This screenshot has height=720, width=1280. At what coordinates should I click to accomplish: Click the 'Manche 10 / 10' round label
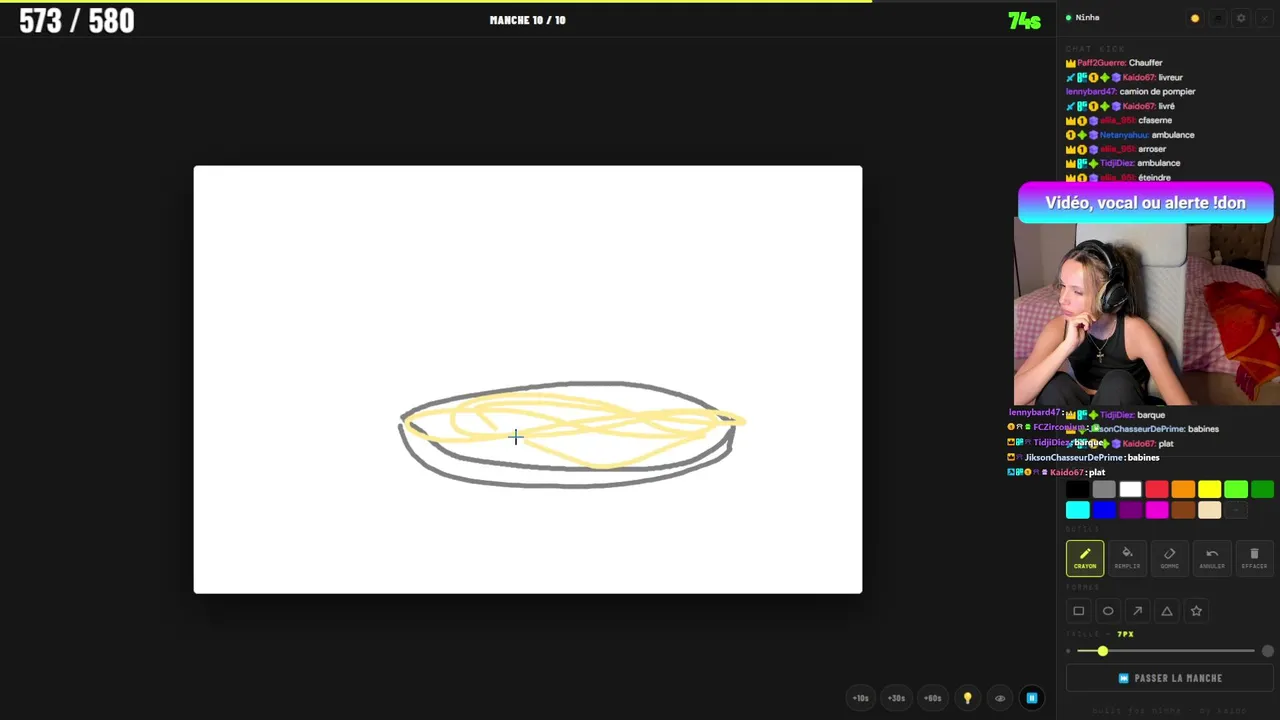(528, 20)
